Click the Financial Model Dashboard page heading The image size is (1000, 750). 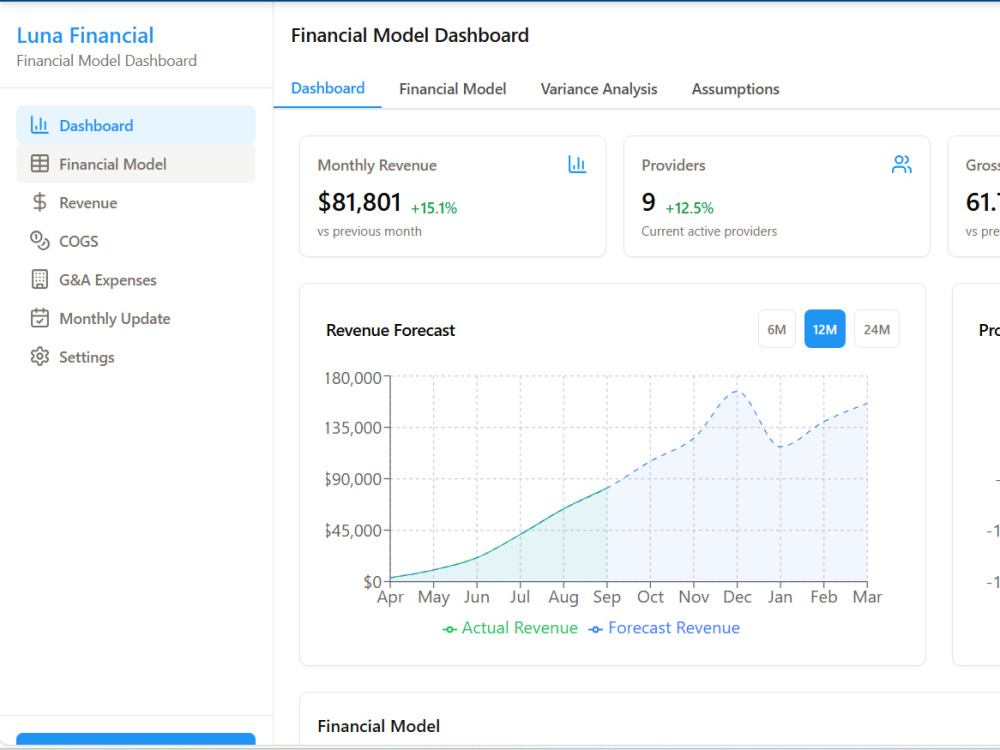tap(410, 35)
